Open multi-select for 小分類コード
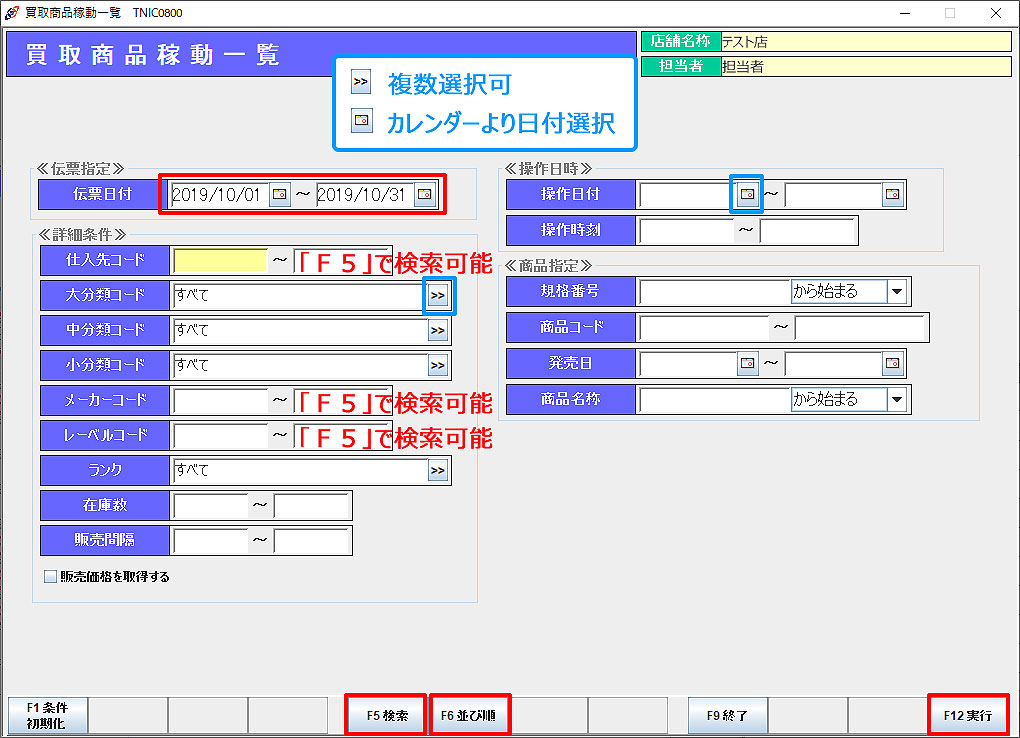Image resolution: width=1020 pixels, height=738 pixels. [438, 366]
